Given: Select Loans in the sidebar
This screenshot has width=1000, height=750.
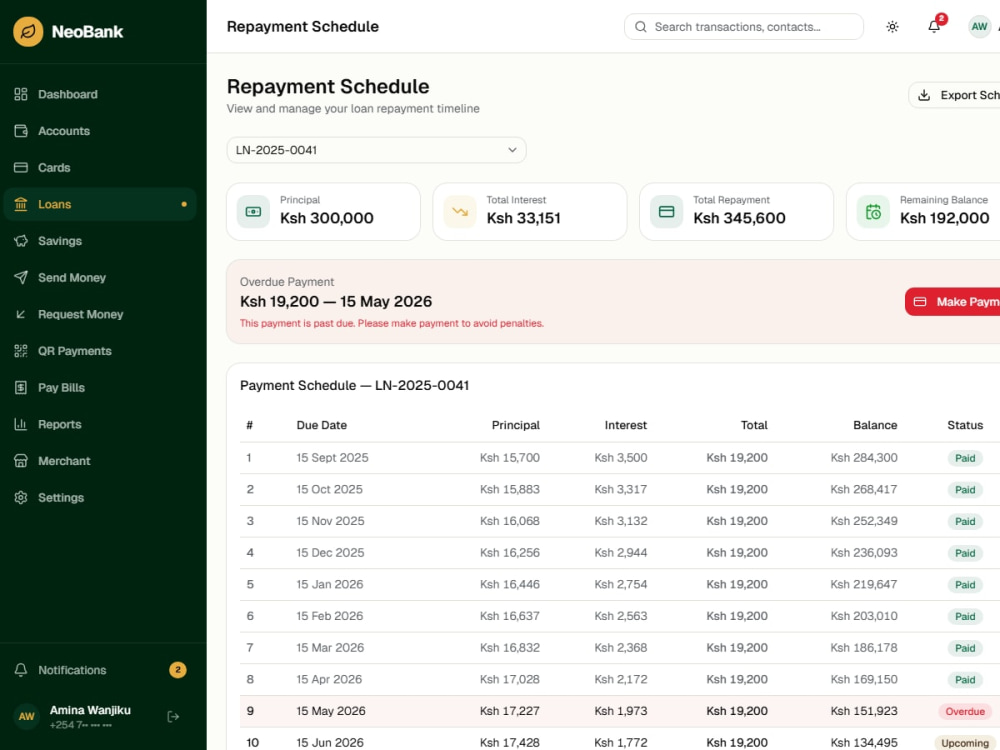Looking at the screenshot, I should click(100, 204).
